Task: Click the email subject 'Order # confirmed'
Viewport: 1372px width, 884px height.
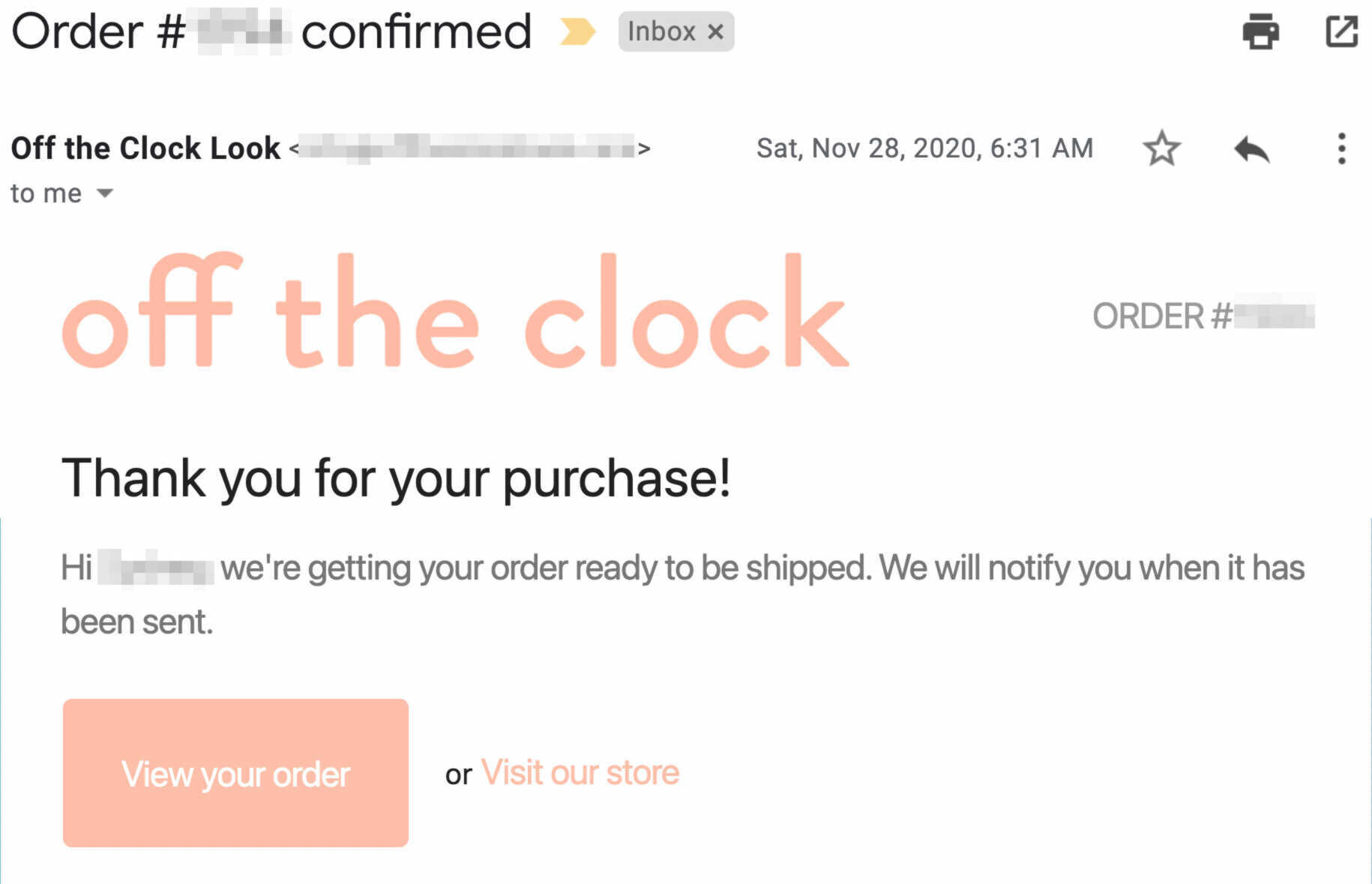Action: 270,31
